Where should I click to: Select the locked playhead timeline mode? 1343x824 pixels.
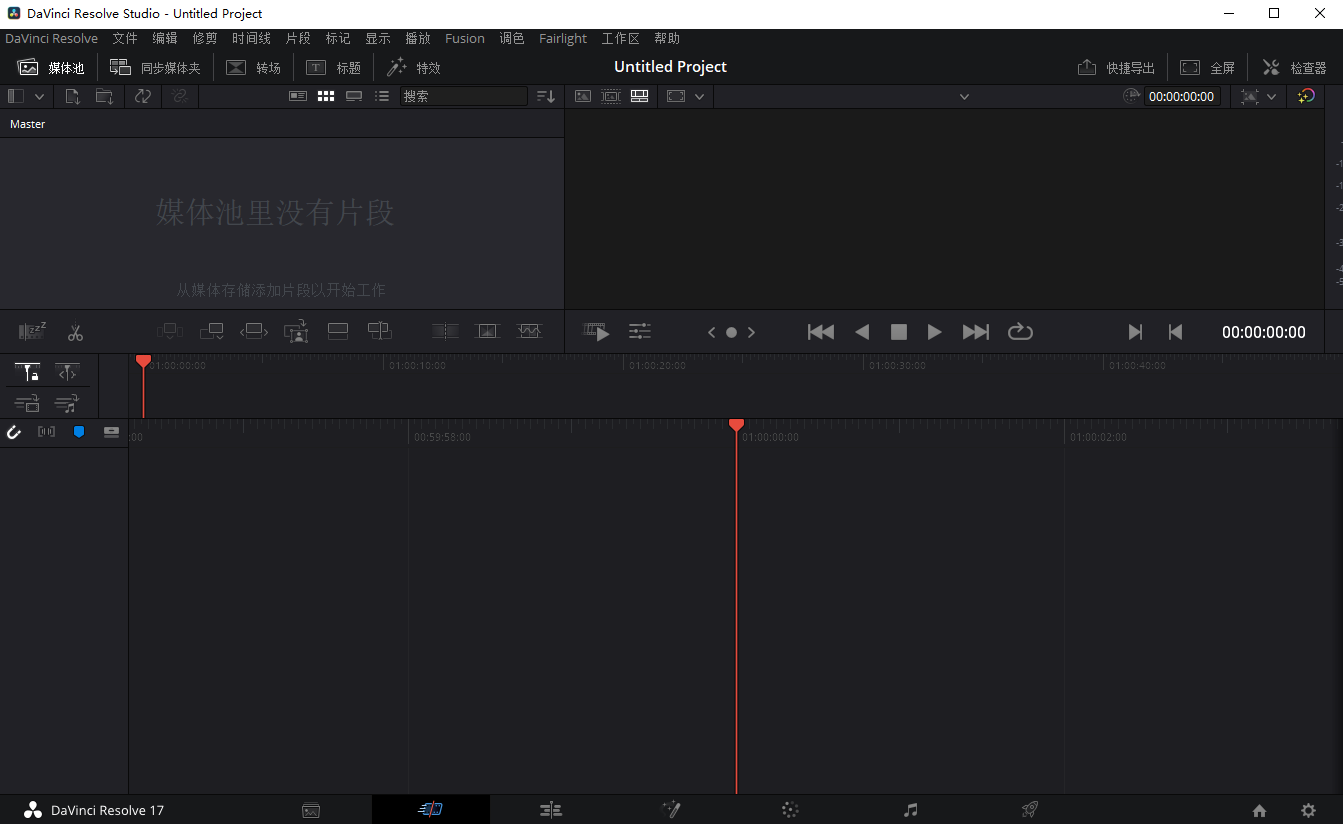pyautogui.click(x=28, y=373)
